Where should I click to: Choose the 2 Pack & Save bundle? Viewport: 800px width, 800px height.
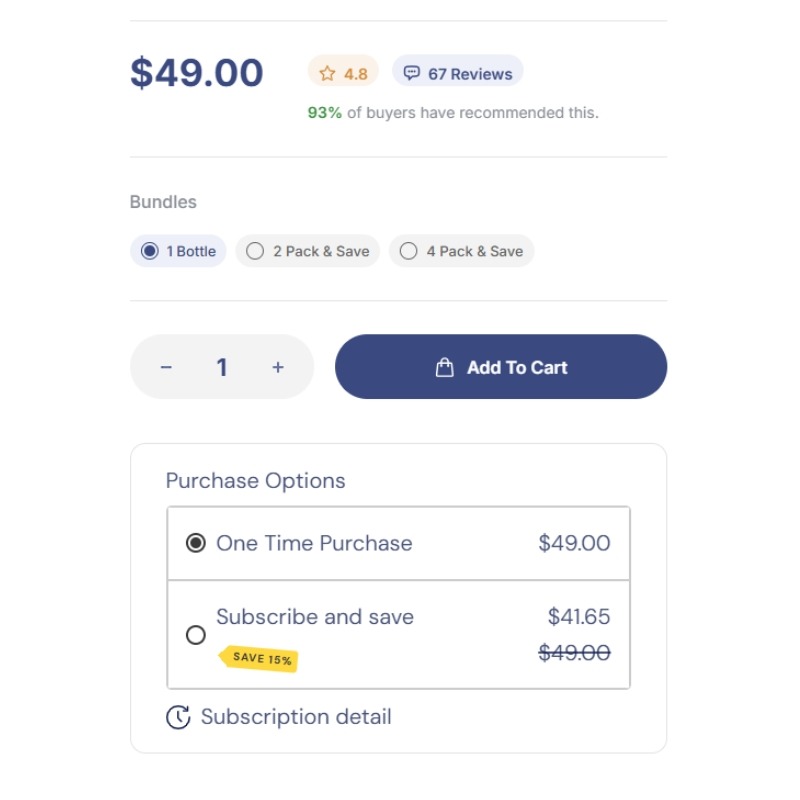[308, 251]
